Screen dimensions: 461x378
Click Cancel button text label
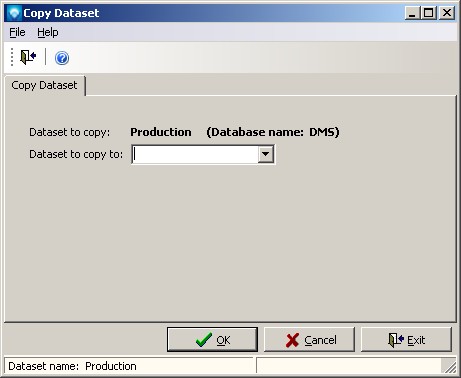coord(320,340)
